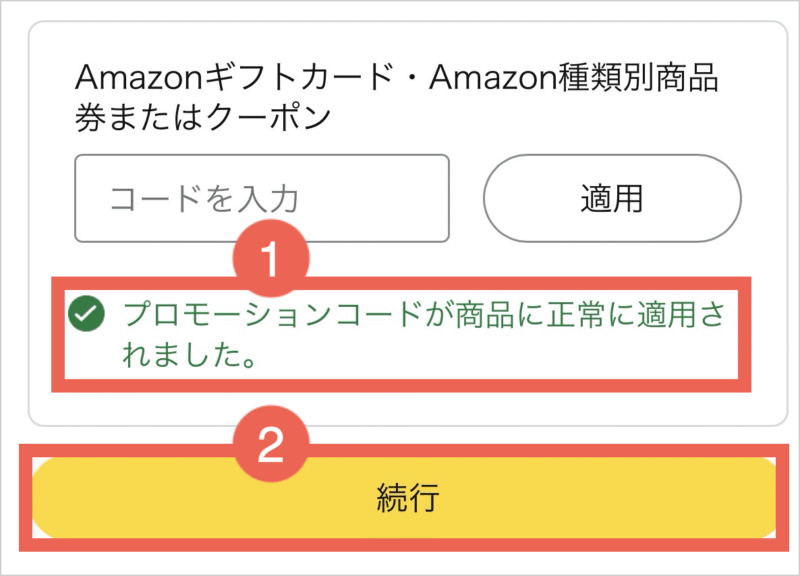Click the コードを入力 placeholder text
Screen dimensions: 800x576
[204, 198]
